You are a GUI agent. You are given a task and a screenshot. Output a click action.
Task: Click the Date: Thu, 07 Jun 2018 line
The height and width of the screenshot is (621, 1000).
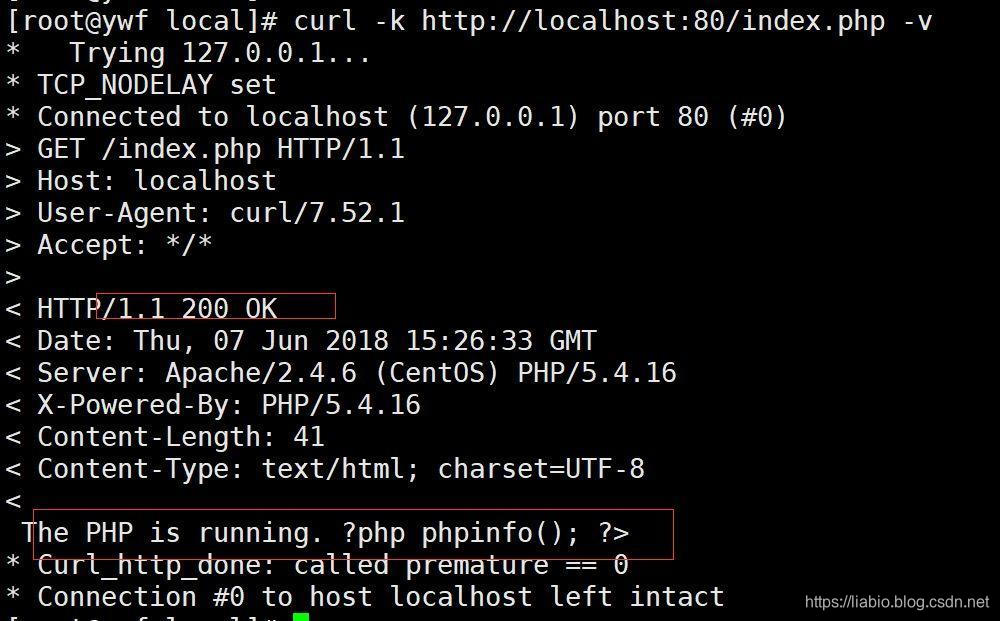(x=316, y=340)
